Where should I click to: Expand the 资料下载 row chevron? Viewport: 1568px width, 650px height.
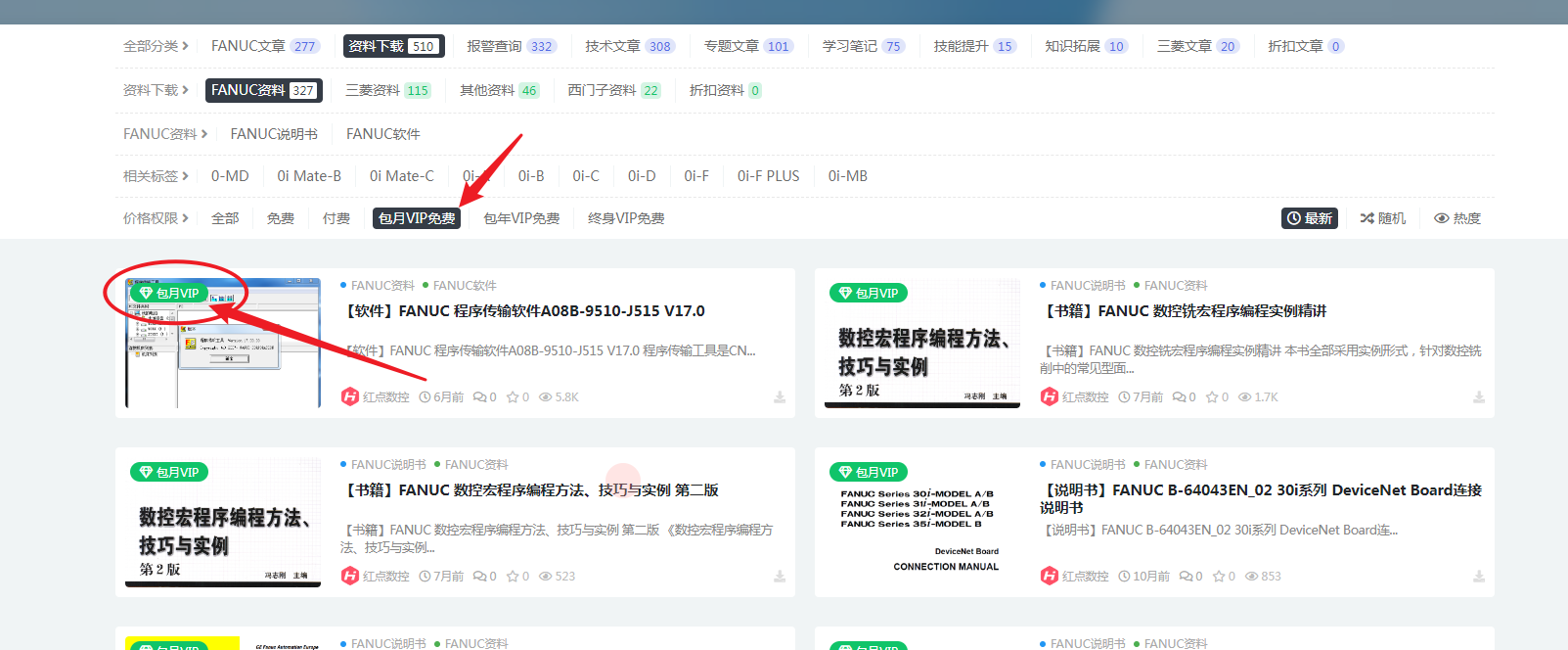185,90
